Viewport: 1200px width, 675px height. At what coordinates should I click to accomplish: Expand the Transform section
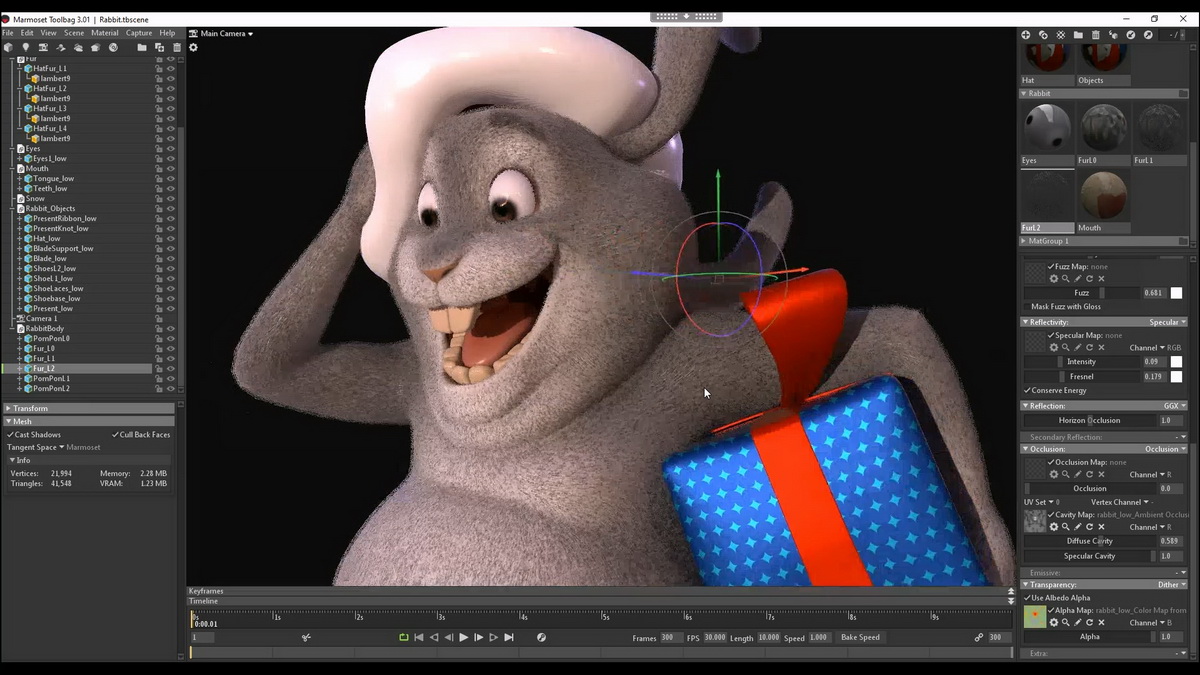(x=89, y=408)
